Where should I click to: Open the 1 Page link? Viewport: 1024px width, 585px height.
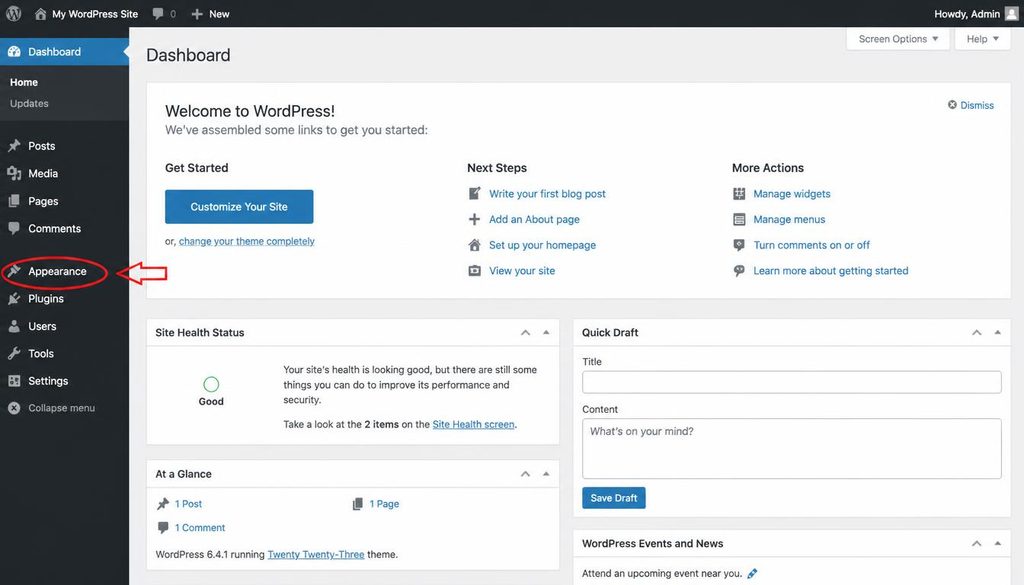click(384, 504)
